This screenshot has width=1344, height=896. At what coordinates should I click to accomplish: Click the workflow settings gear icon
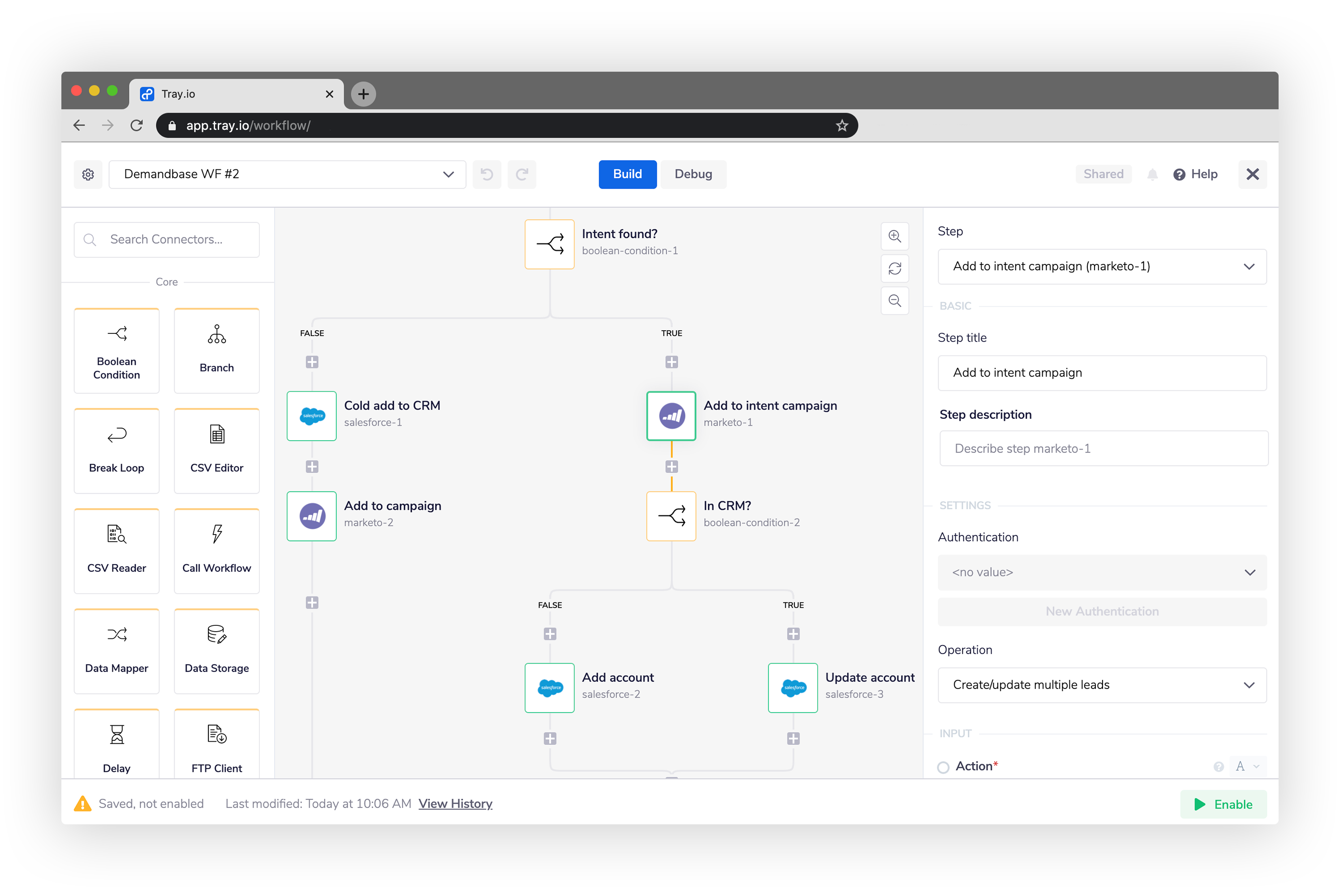point(88,174)
